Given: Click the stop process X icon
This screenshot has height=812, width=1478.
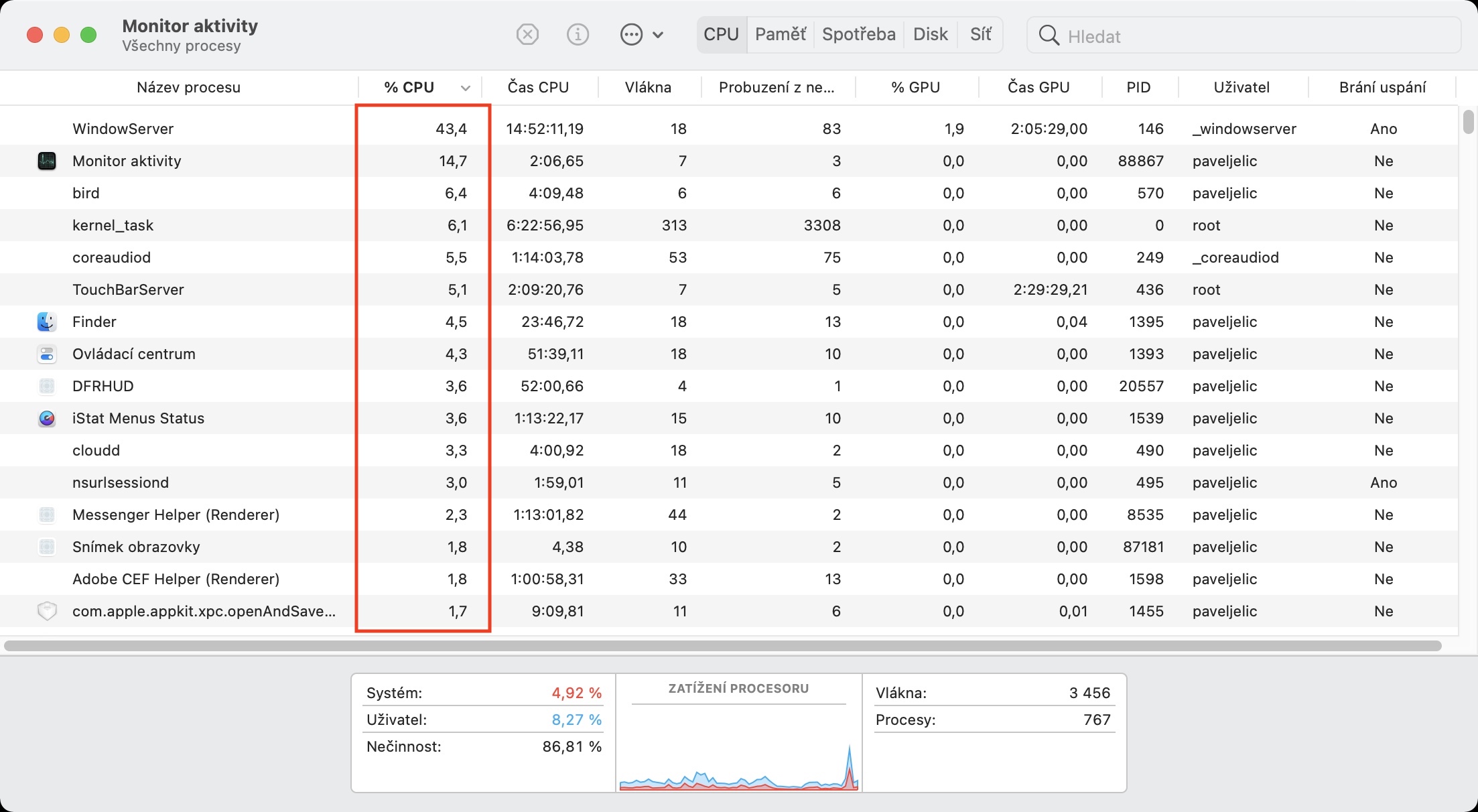Looking at the screenshot, I should tap(527, 34).
